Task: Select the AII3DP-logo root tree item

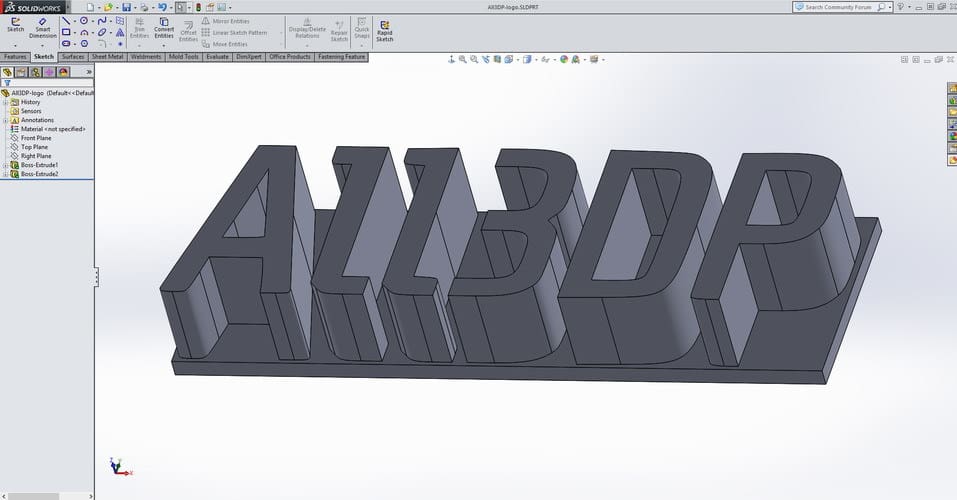Action: [48, 93]
